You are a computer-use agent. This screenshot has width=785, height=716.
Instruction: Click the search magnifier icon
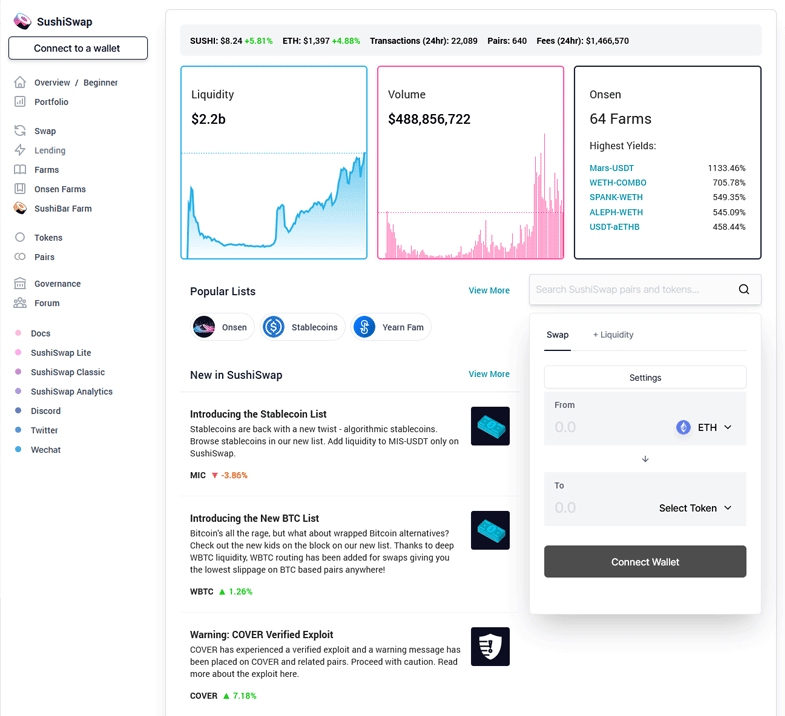pos(744,289)
